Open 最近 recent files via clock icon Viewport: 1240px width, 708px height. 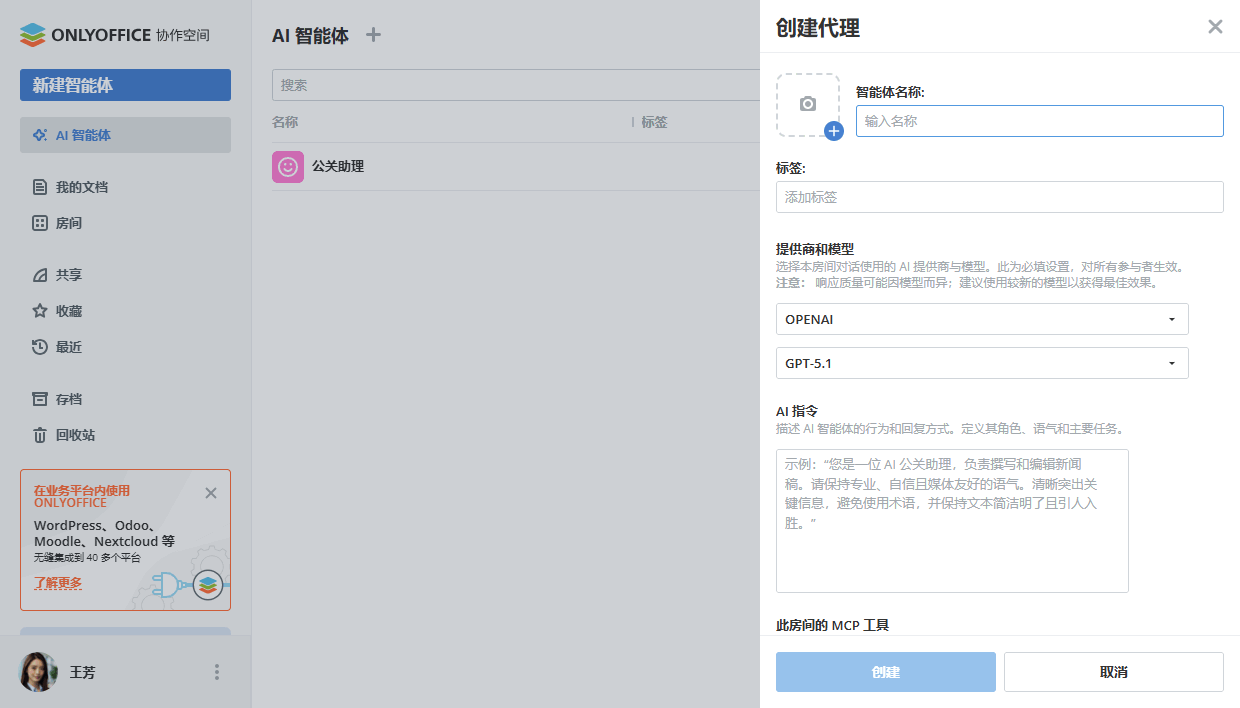click(42, 346)
